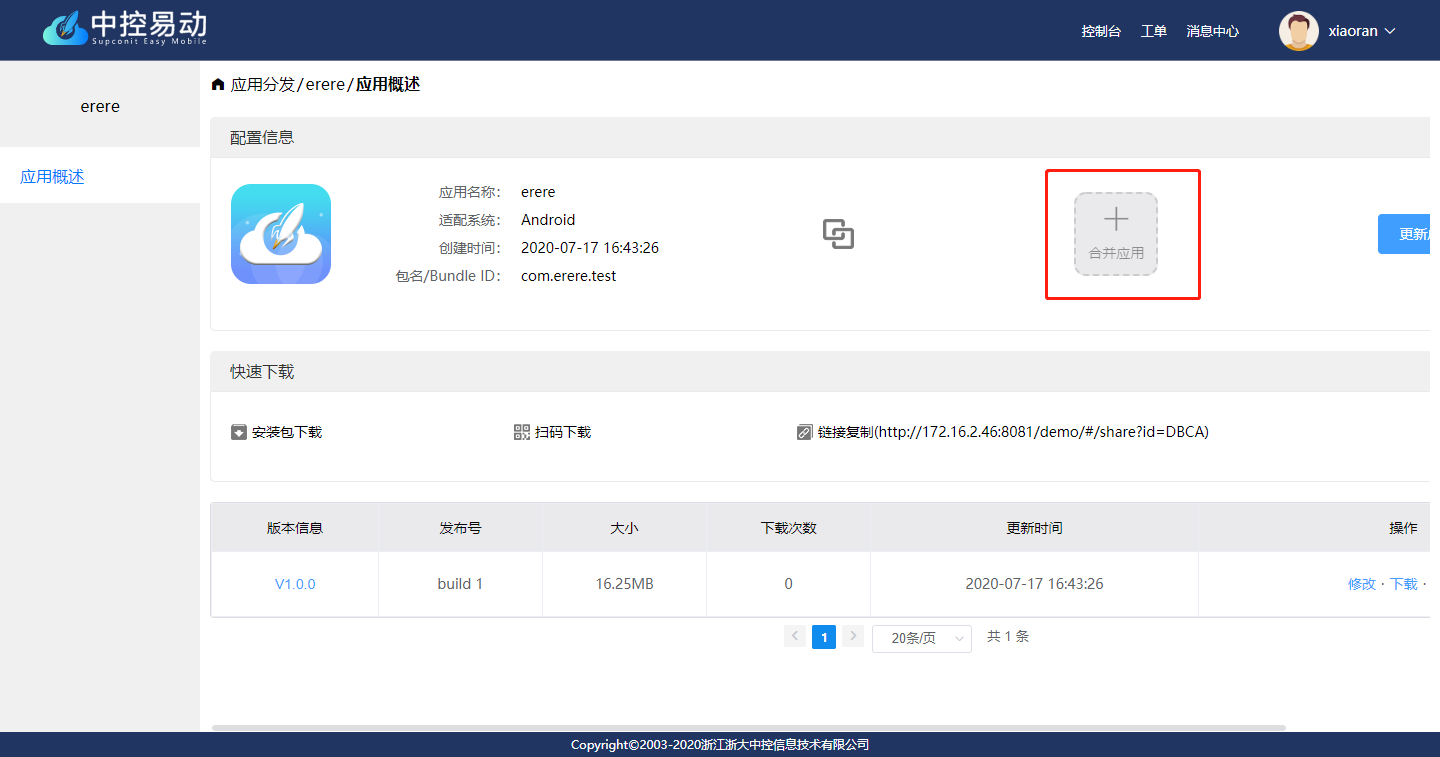The image size is (1440, 757).
Task: Open version V1.0.0 link
Action: click(x=295, y=584)
